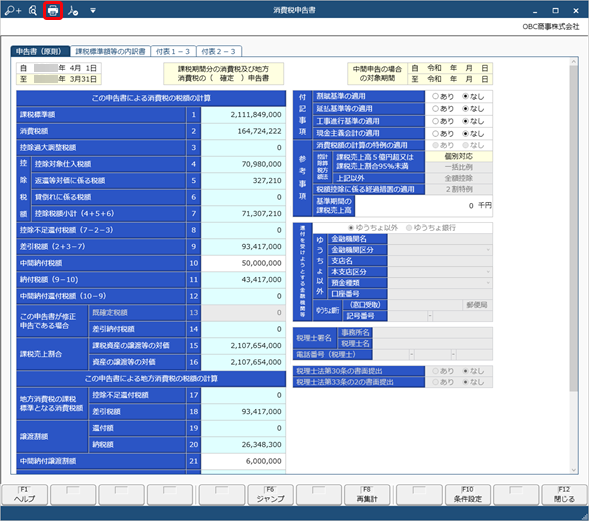Click the 2割特例 option field
Image resolution: width=589 pixels, height=521 pixels.
[x=459, y=189]
